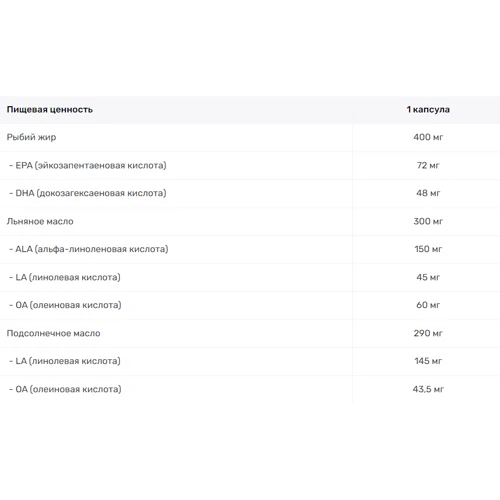Click the '290 мг' value

pyautogui.click(x=428, y=333)
